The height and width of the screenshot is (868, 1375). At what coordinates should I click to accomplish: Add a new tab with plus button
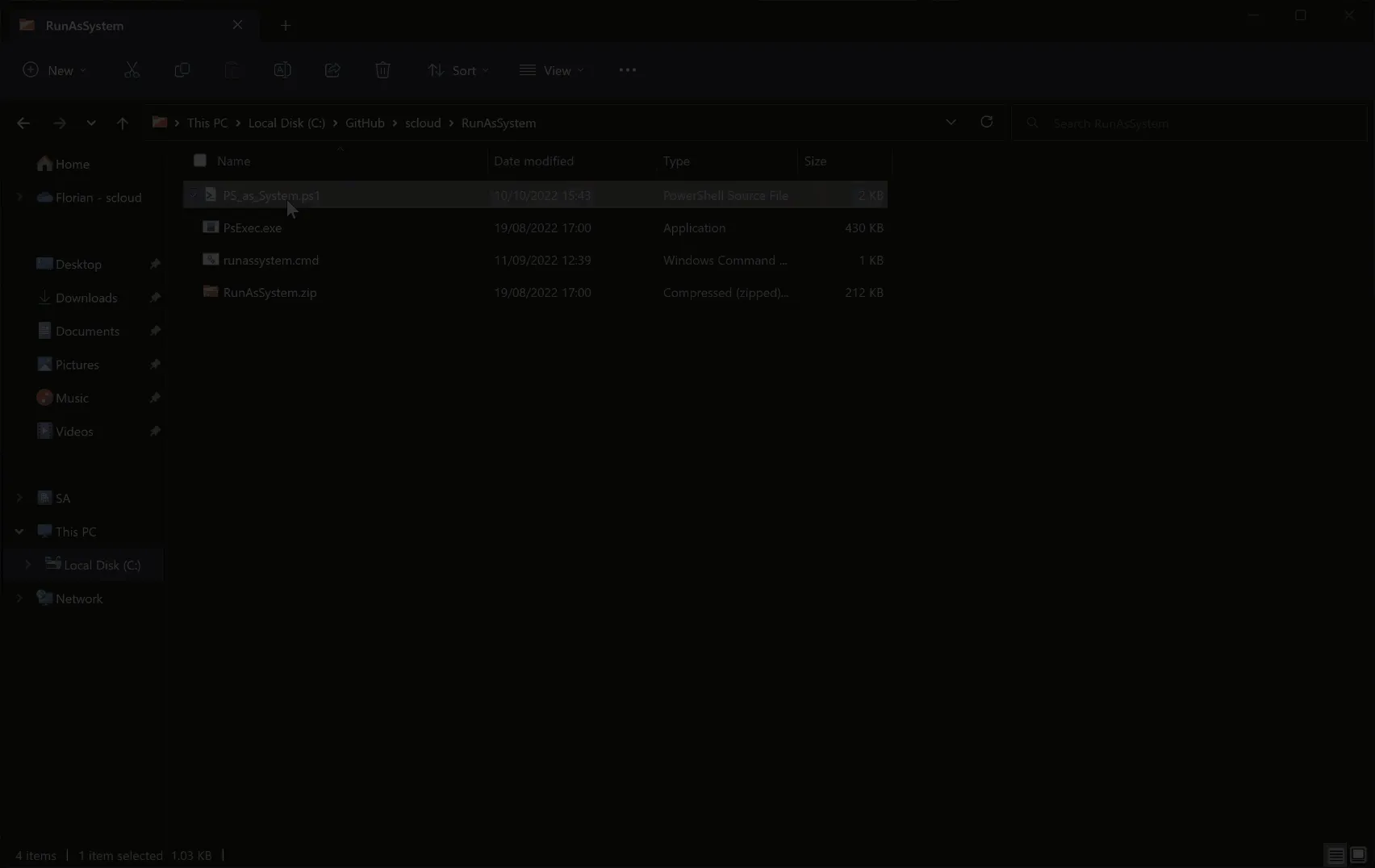pyautogui.click(x=285, y=26)
